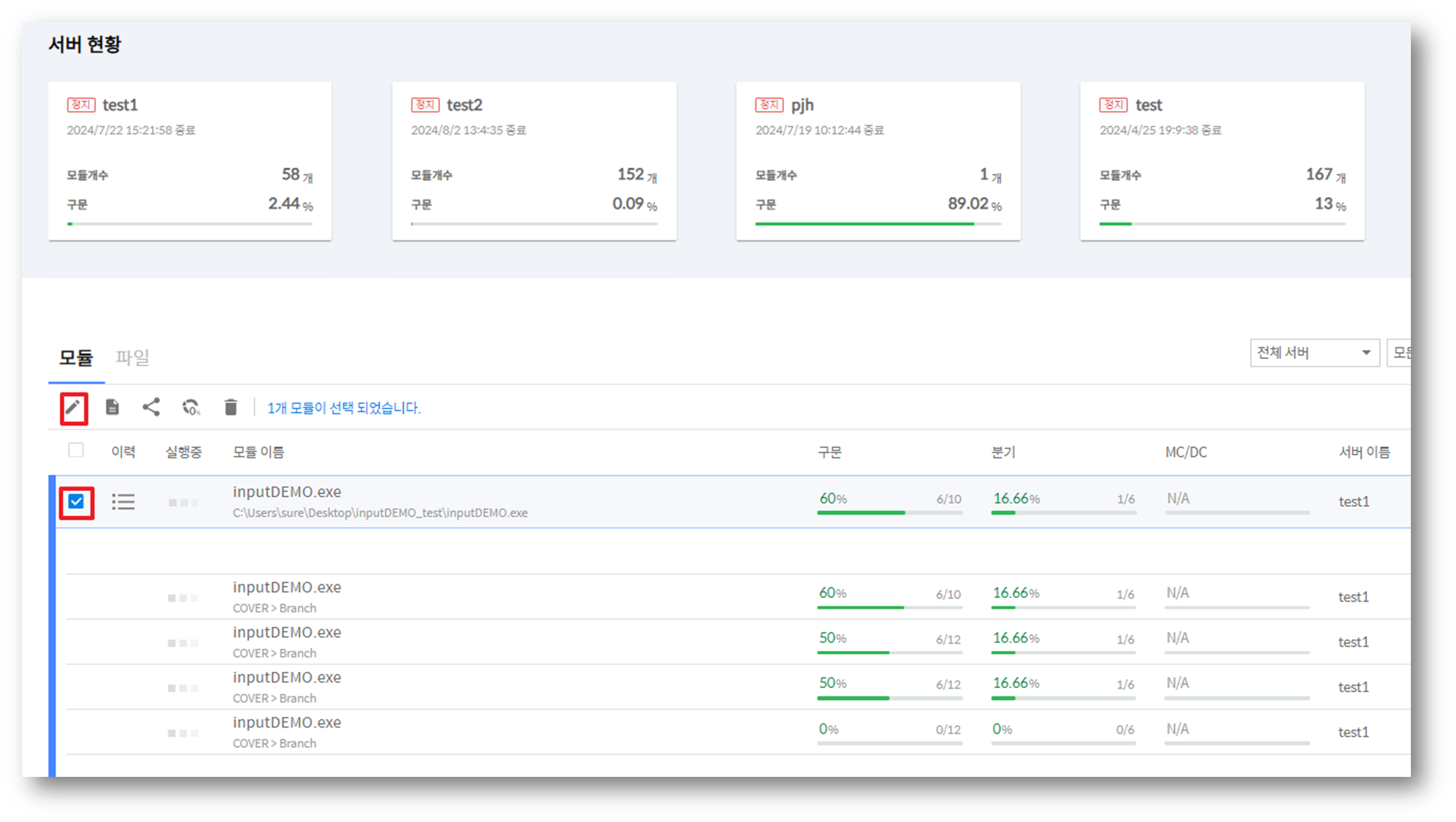The width and height of the screenshot is (1456, 822).
Task: Open the test1 server status card
Action: pyautogui.click(x=190, y=161)
